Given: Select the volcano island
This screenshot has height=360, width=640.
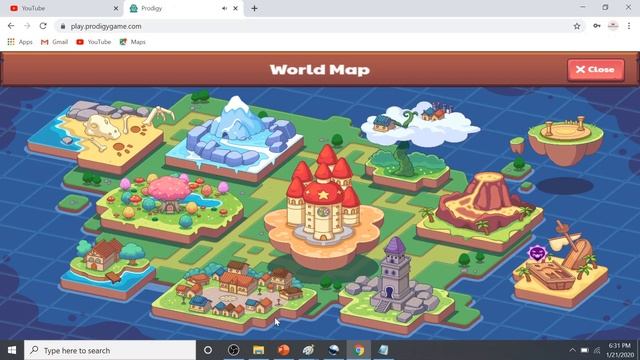Looking at the screenshot, I should coord(480,212).
